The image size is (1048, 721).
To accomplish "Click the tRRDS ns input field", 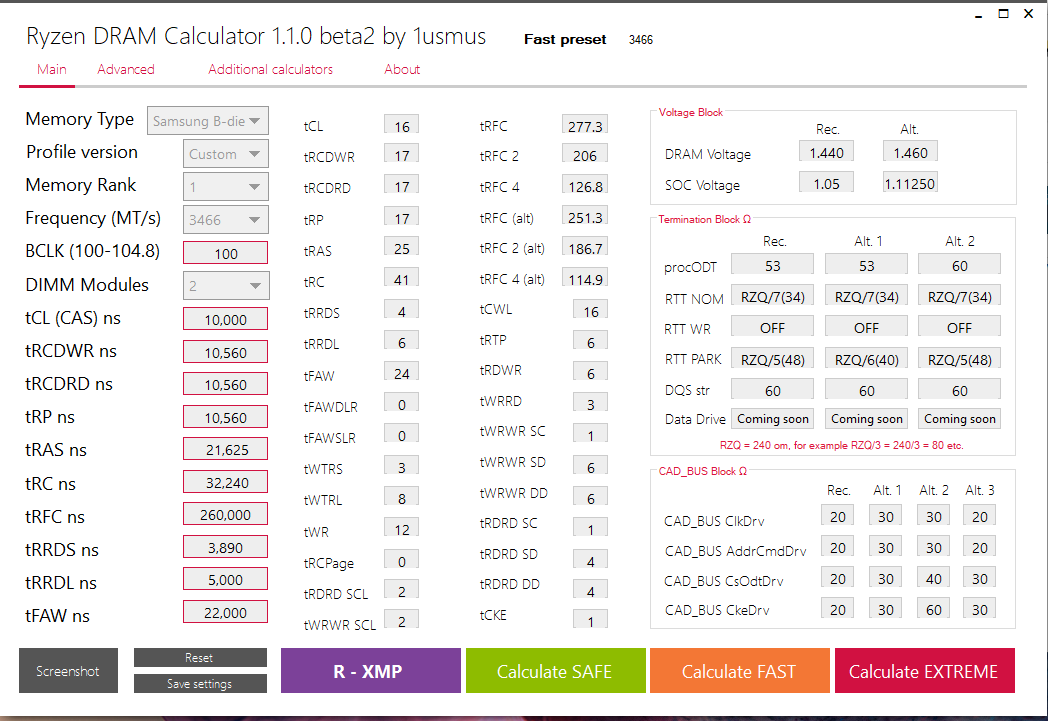I will (226, 547).
